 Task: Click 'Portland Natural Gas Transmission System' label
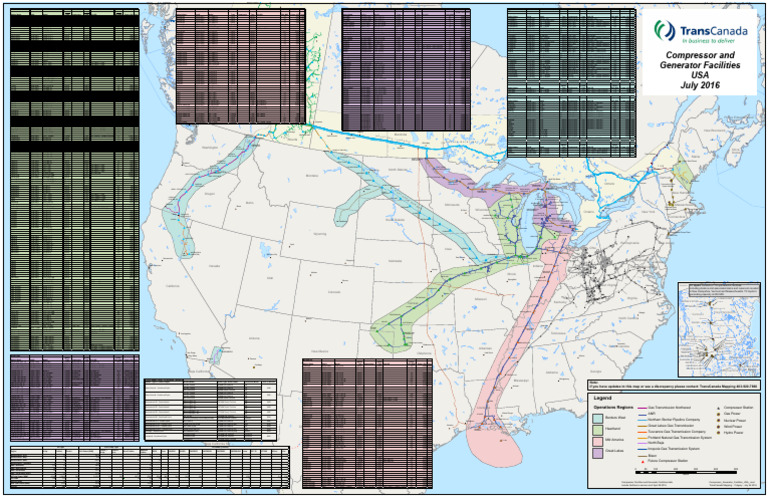click(680, 438)
